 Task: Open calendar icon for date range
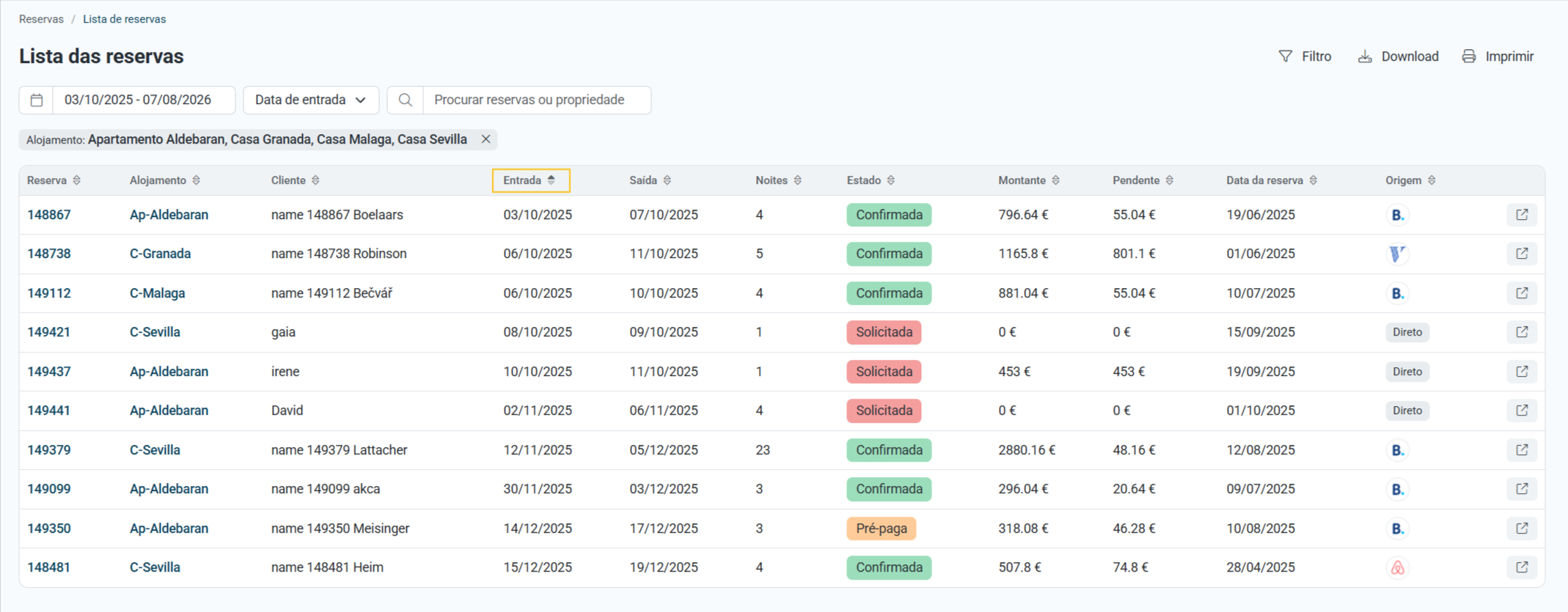[x=37, y=100]
